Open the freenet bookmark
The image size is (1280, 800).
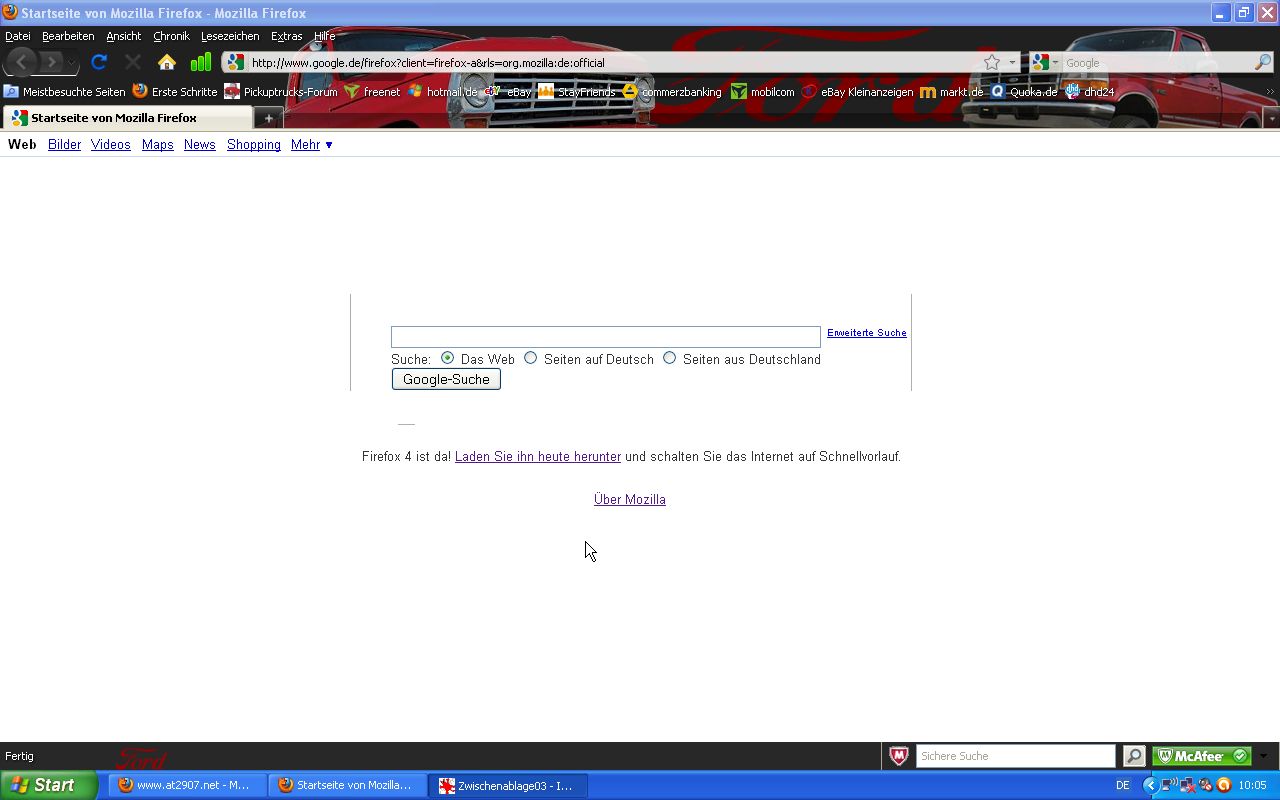coord(372,91)
